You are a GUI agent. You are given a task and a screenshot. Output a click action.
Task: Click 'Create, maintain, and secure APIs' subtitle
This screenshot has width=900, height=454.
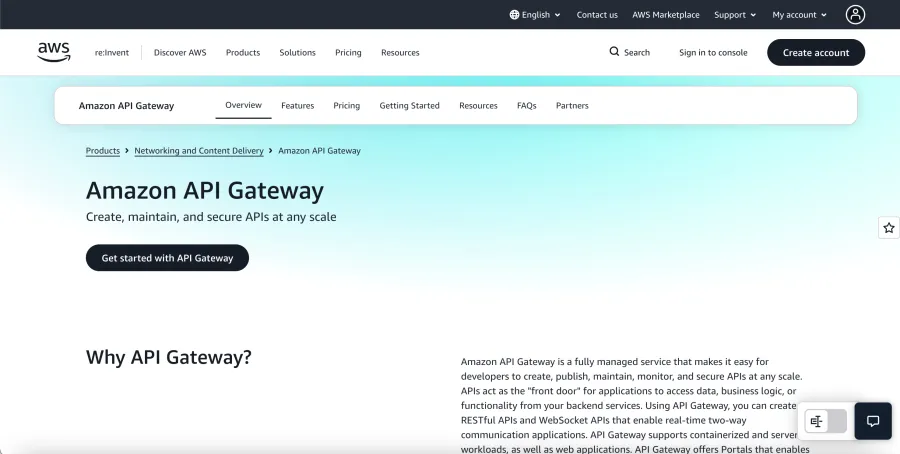coord(211,217)
